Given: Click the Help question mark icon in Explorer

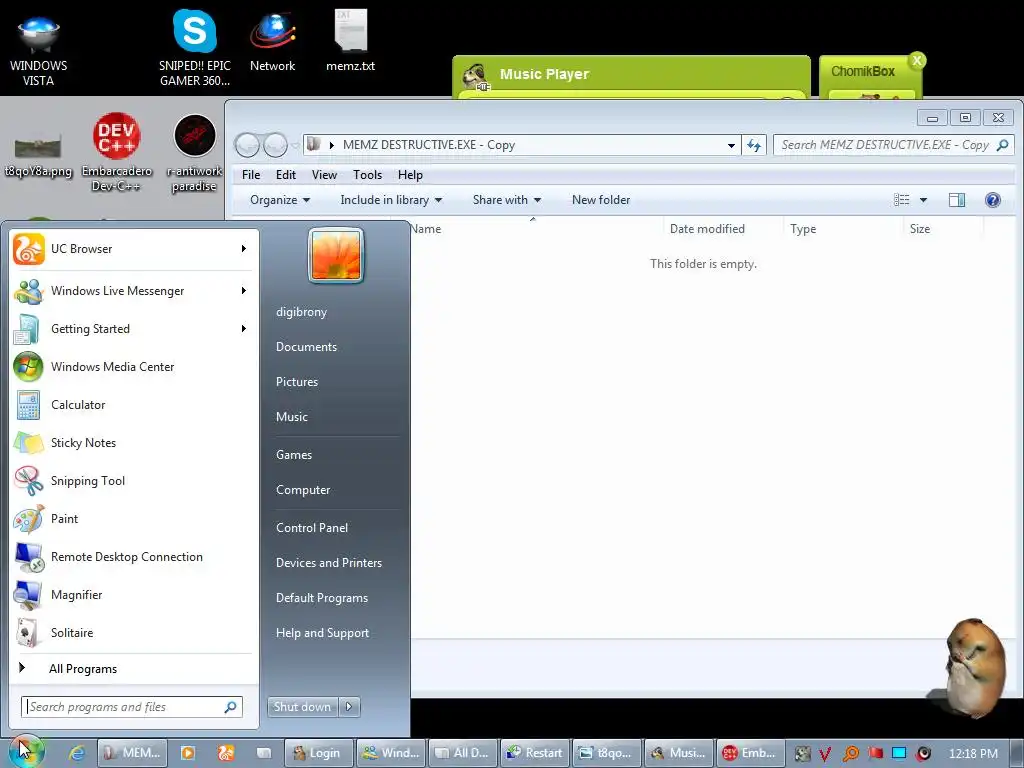Looking at the screenshot, I should 993,200.
